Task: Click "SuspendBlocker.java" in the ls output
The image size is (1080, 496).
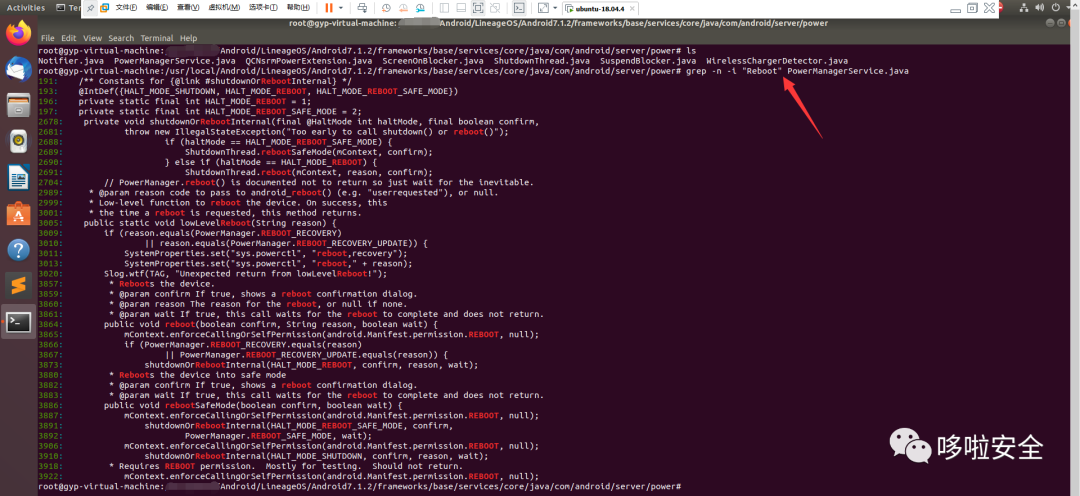Action: (646, 61)
